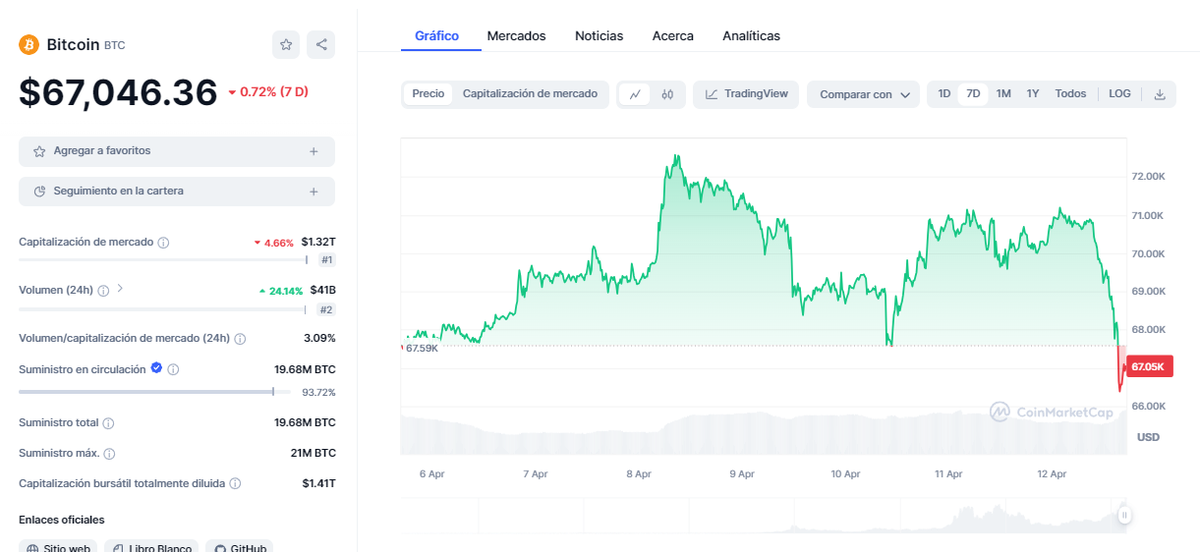This screenshot has height=552, width=1200.
Task: Open the Mercados tab
Action: coord(516,36)
